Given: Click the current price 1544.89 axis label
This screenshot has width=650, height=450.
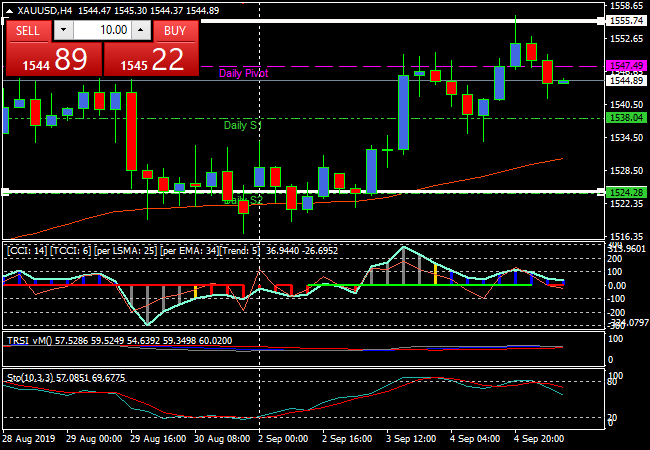Looking at the screenshot, I should [x=625, y=80].
